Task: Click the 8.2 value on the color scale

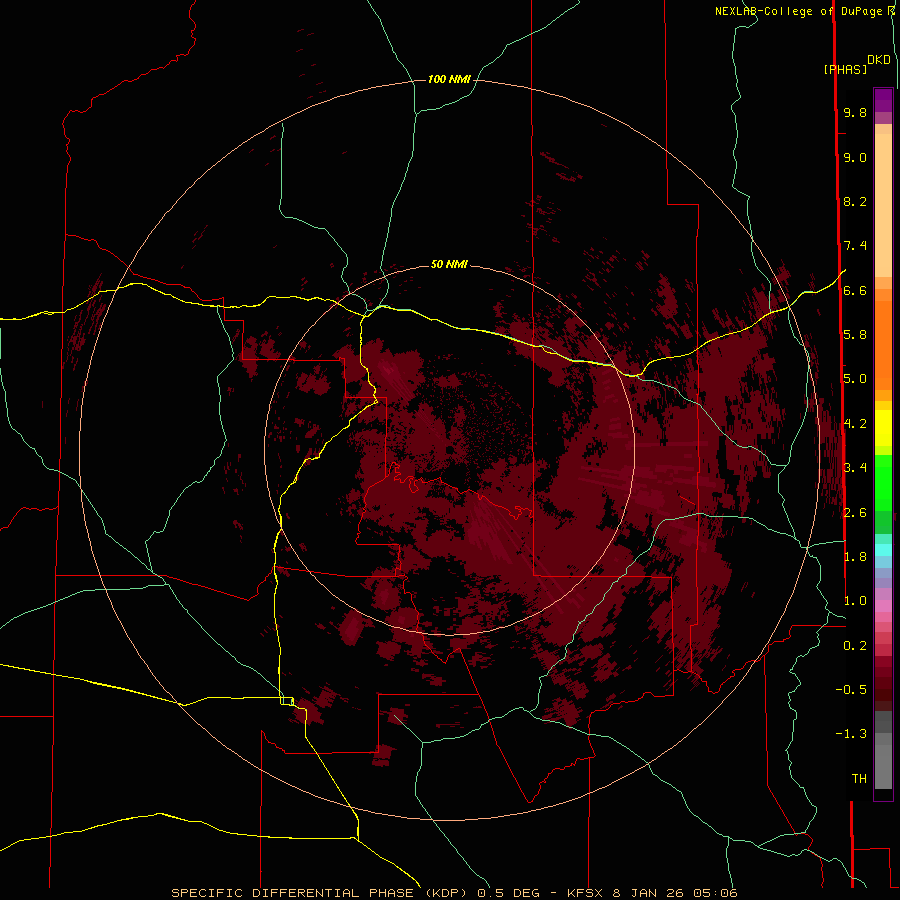Action: [x=855, y=201]
